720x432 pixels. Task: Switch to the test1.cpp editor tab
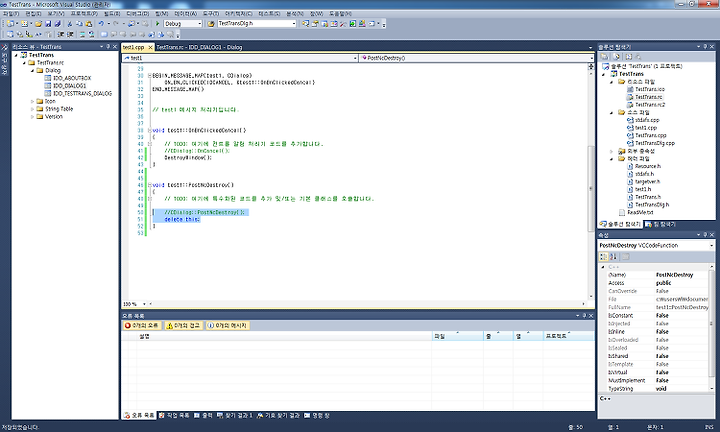click(134, 47)
